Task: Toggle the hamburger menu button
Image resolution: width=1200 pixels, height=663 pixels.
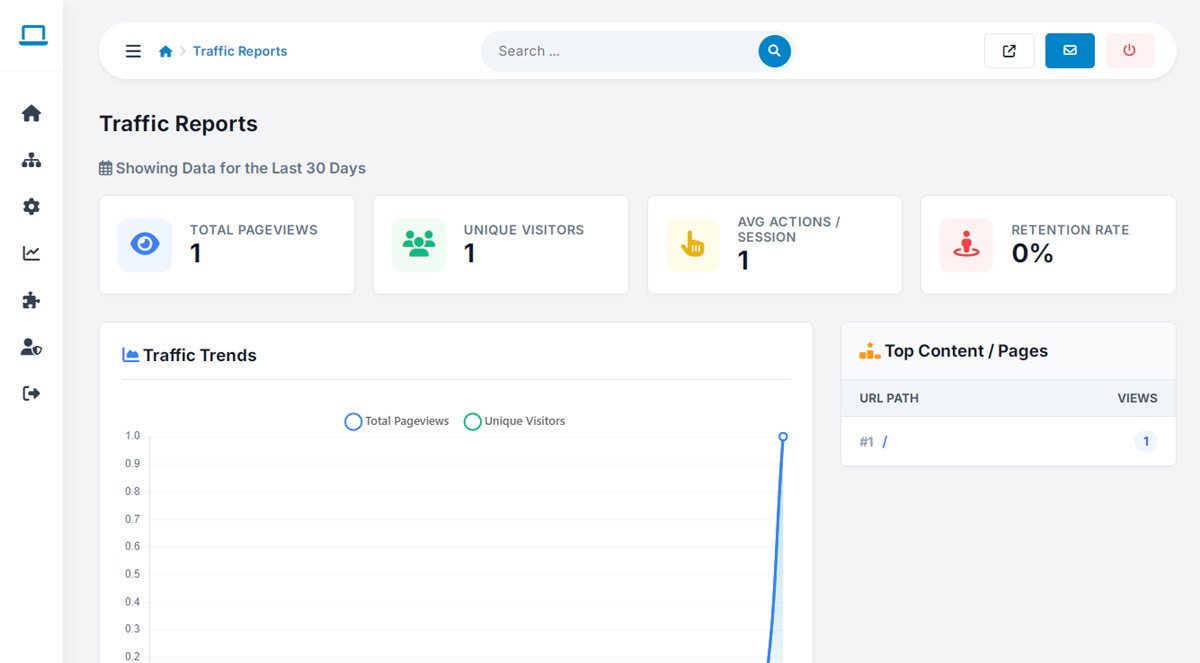Action: pyautogui.click(x=133, y=51)
